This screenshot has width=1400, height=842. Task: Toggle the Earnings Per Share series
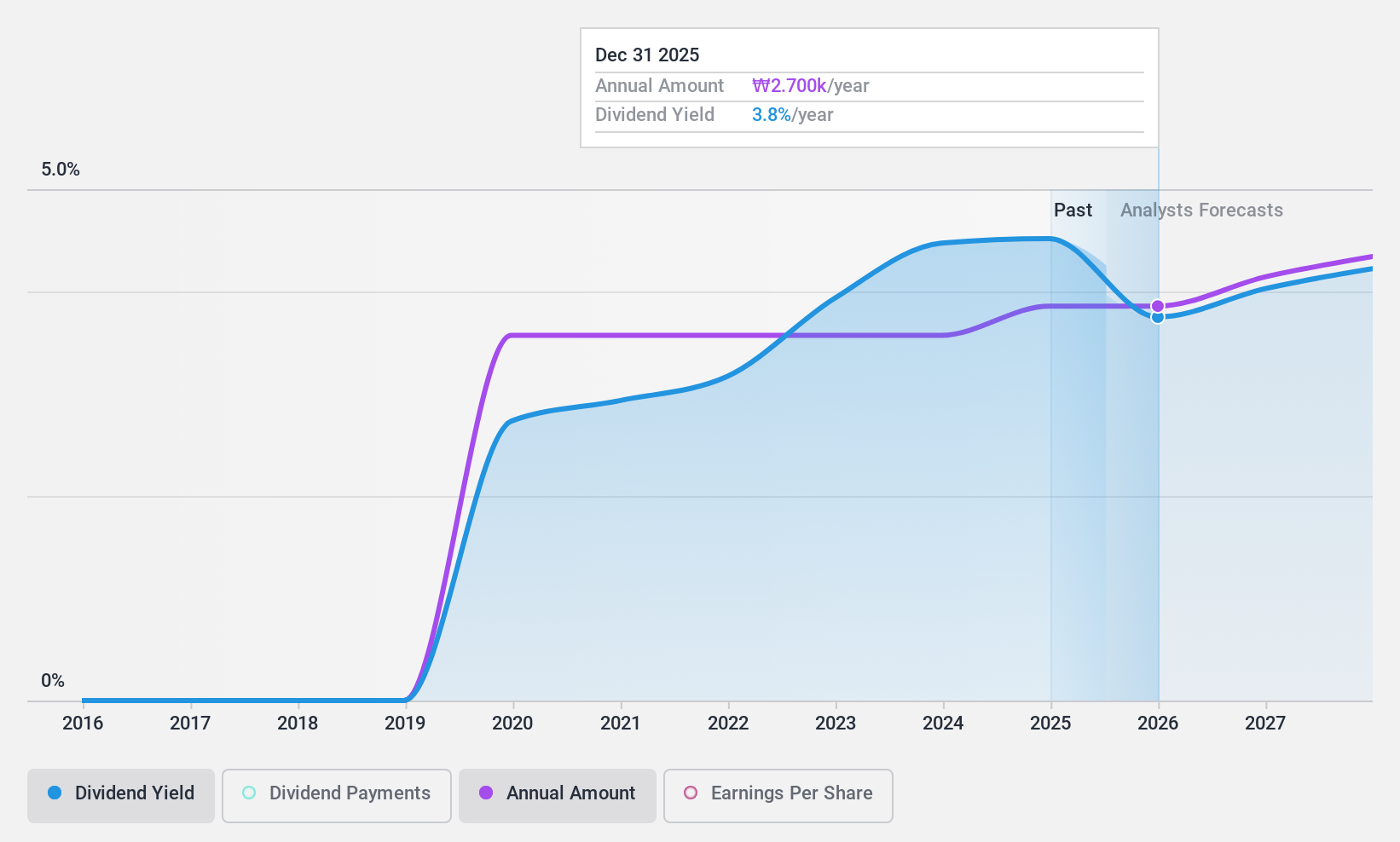778,796
